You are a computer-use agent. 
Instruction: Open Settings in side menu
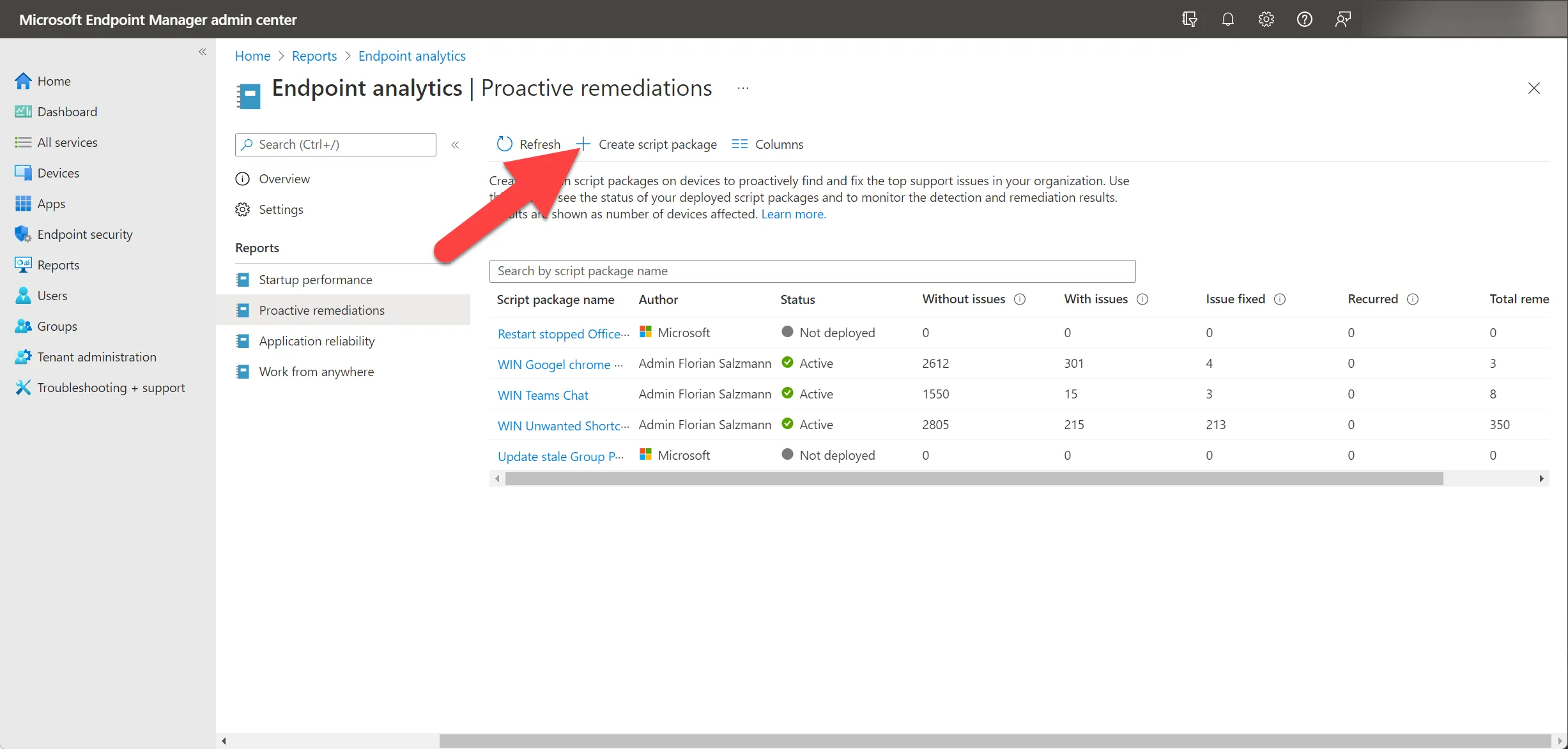281,209
